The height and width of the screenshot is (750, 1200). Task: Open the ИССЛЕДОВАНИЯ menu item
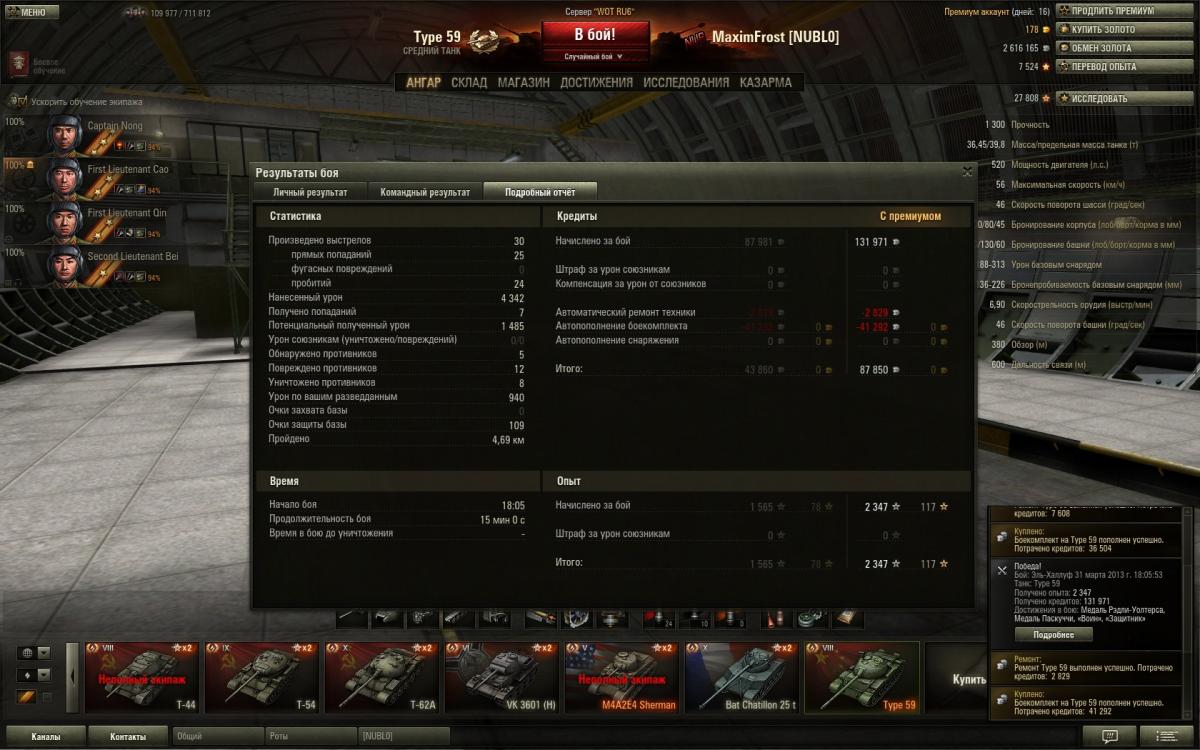pos(686,82)
